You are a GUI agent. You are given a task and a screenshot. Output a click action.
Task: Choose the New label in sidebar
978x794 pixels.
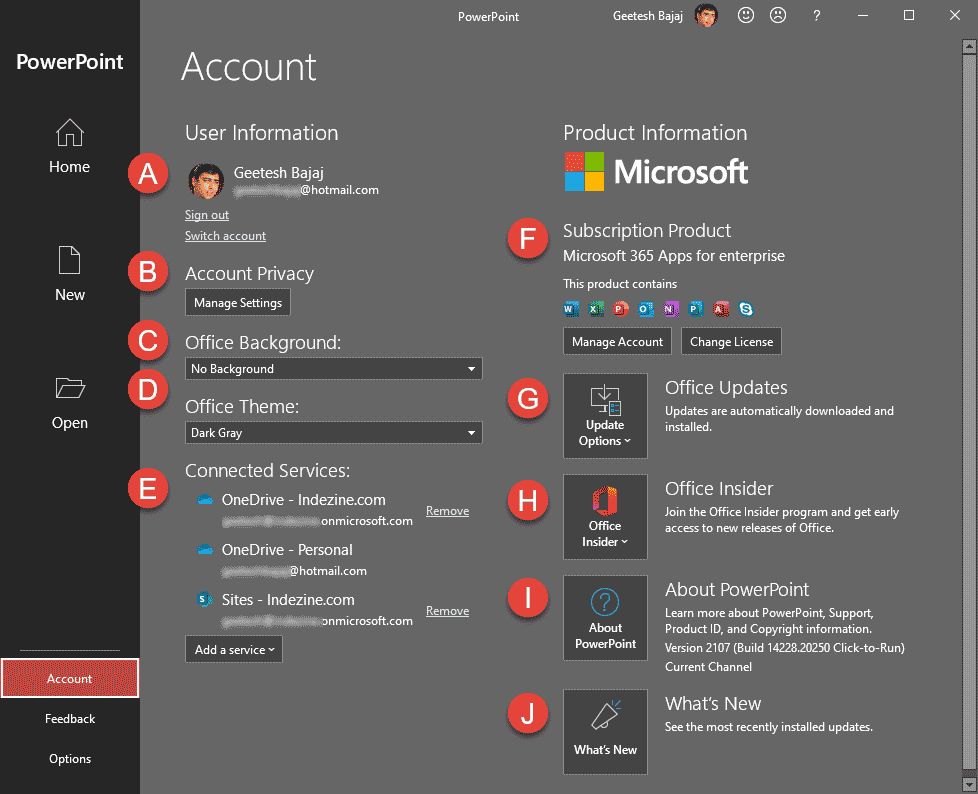click(70, 294)
